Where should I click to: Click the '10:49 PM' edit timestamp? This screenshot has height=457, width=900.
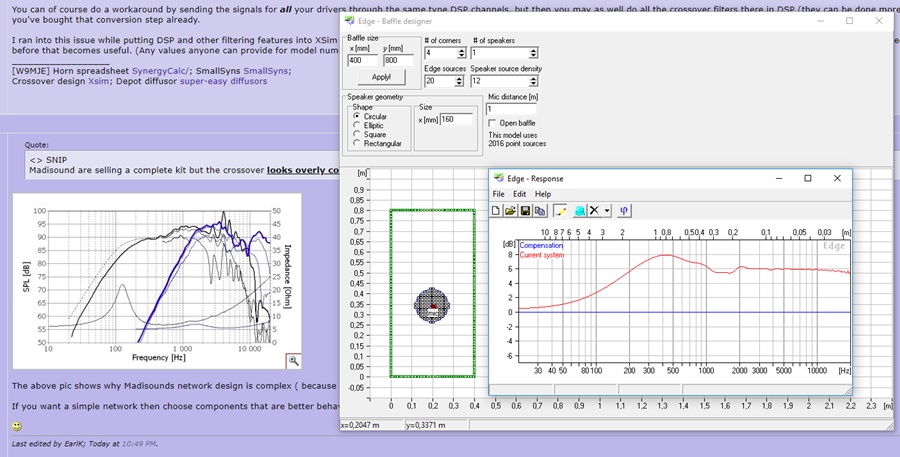138,444
